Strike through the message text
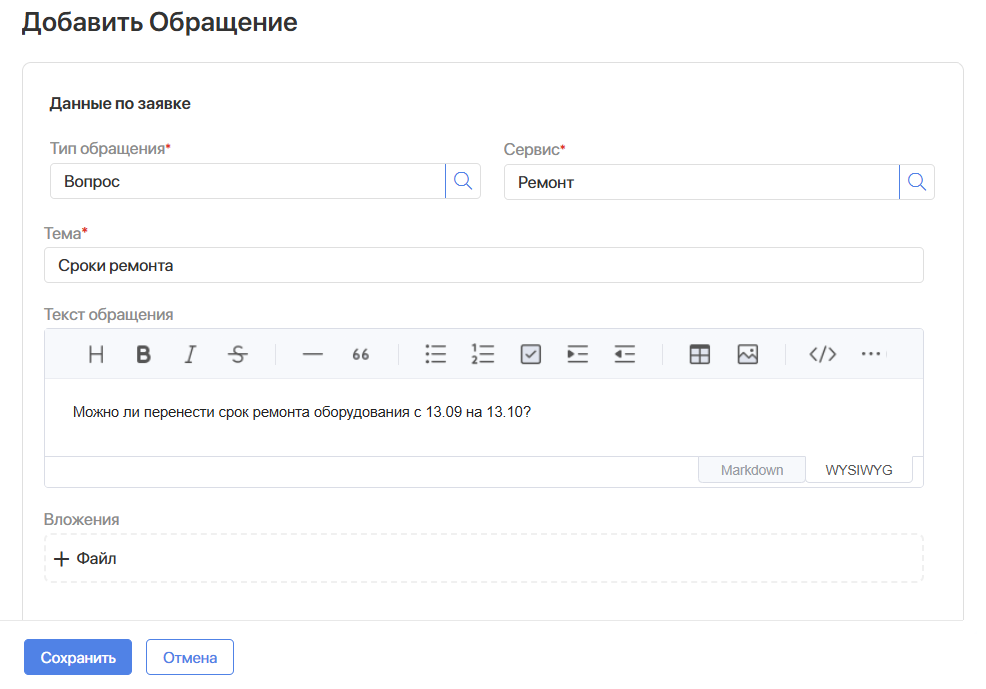986x689 pixels. coord(238,354)
